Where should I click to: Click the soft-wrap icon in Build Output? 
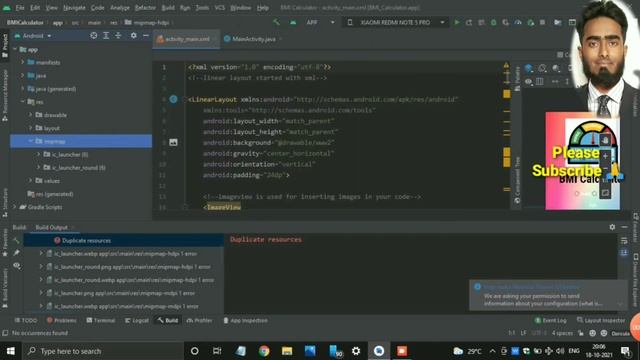[x=624, y=240]
